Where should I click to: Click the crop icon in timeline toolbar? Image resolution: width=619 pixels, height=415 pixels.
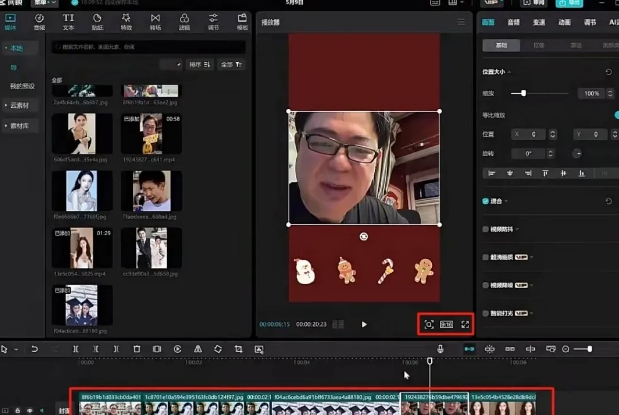point(238,349)
